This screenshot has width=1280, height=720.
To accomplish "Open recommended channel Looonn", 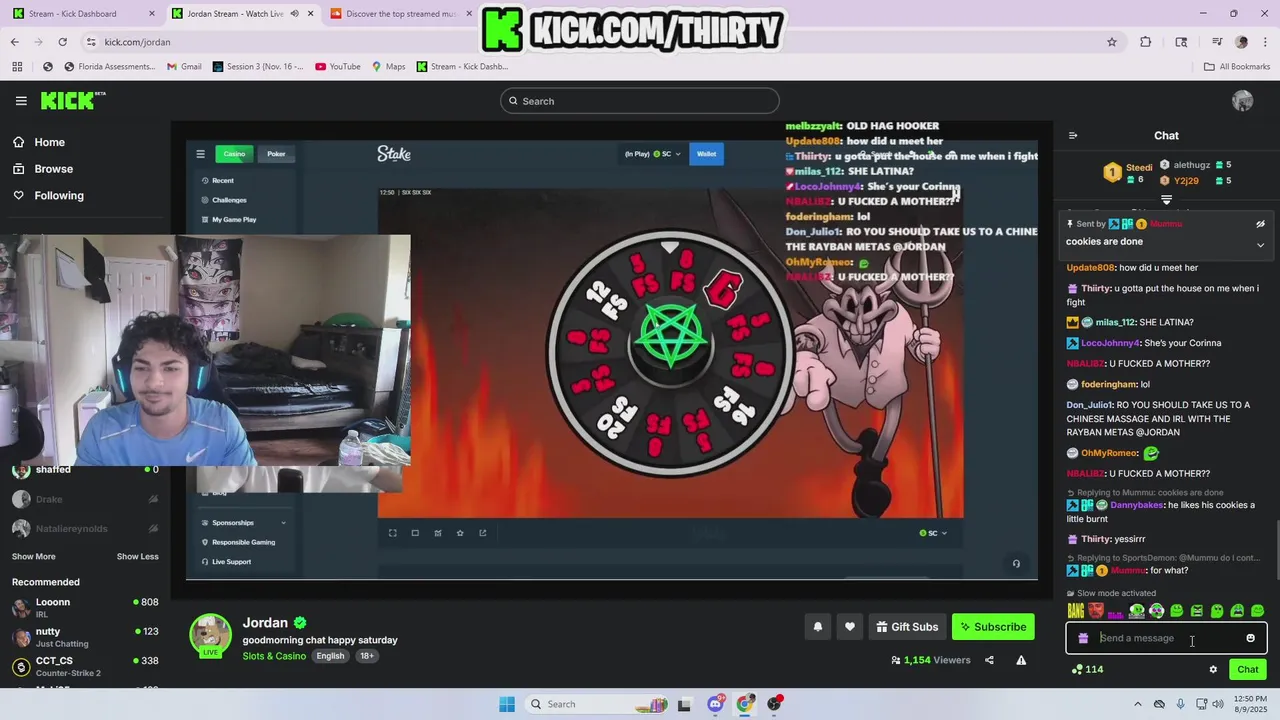I will [85, 607].
